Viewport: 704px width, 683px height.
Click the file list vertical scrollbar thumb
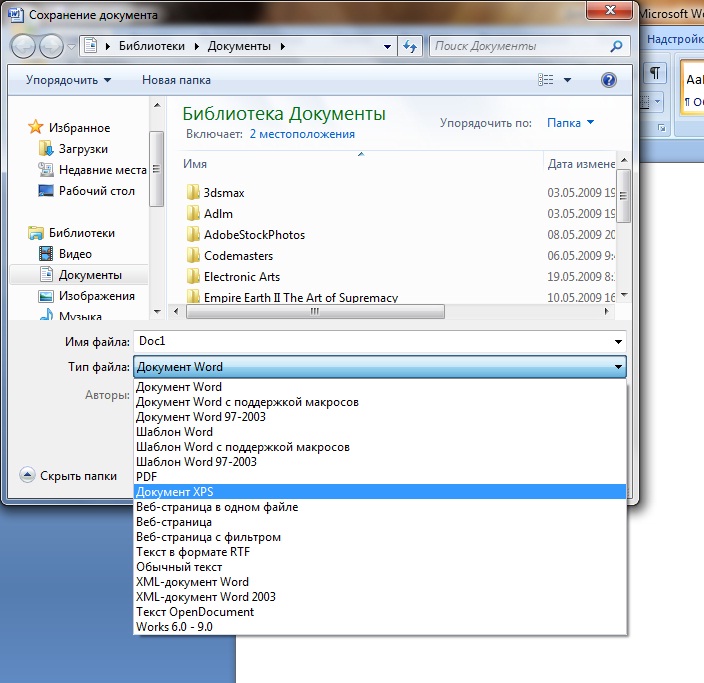624,196
